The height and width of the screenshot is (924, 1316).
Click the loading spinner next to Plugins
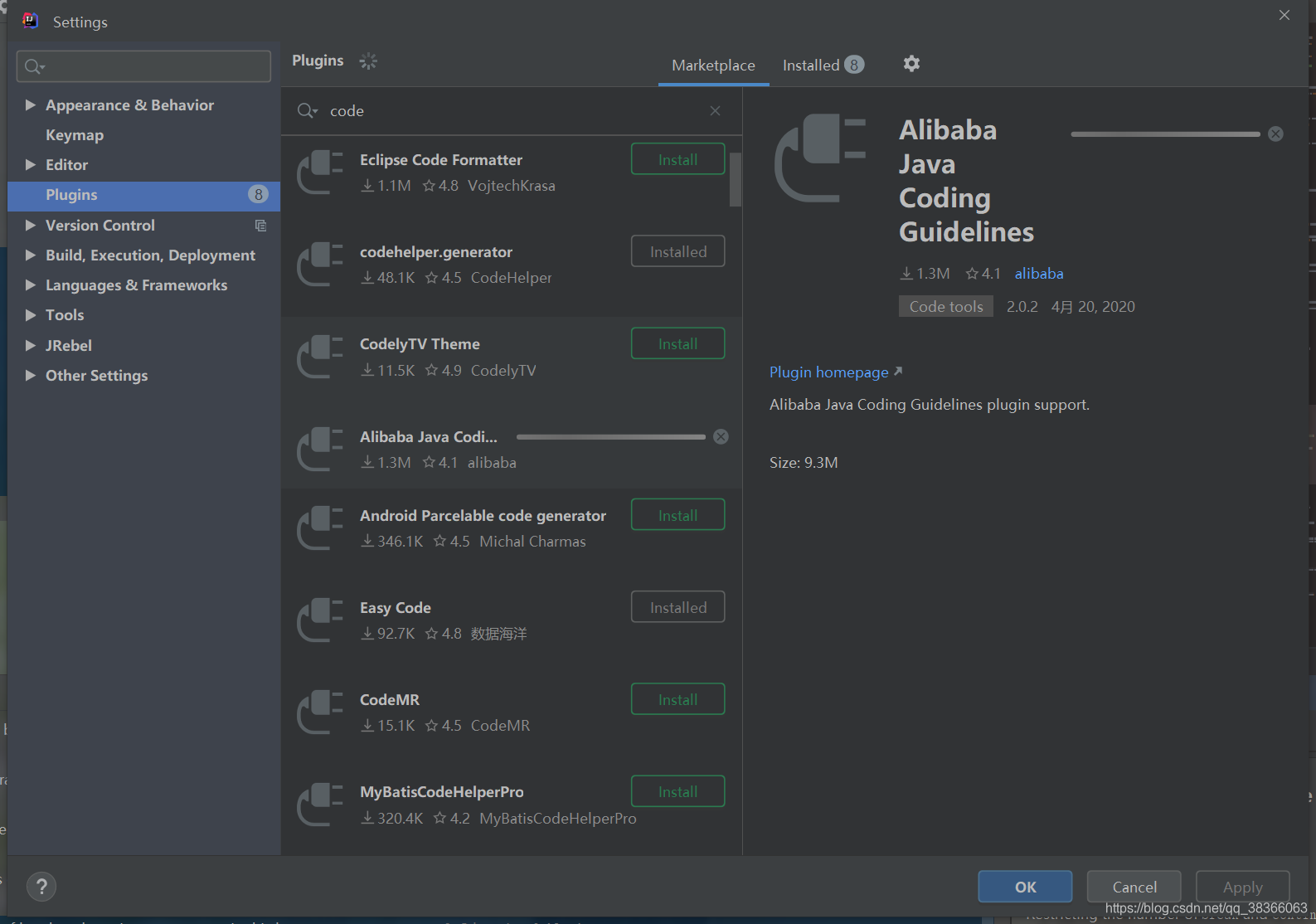point(368,61)
